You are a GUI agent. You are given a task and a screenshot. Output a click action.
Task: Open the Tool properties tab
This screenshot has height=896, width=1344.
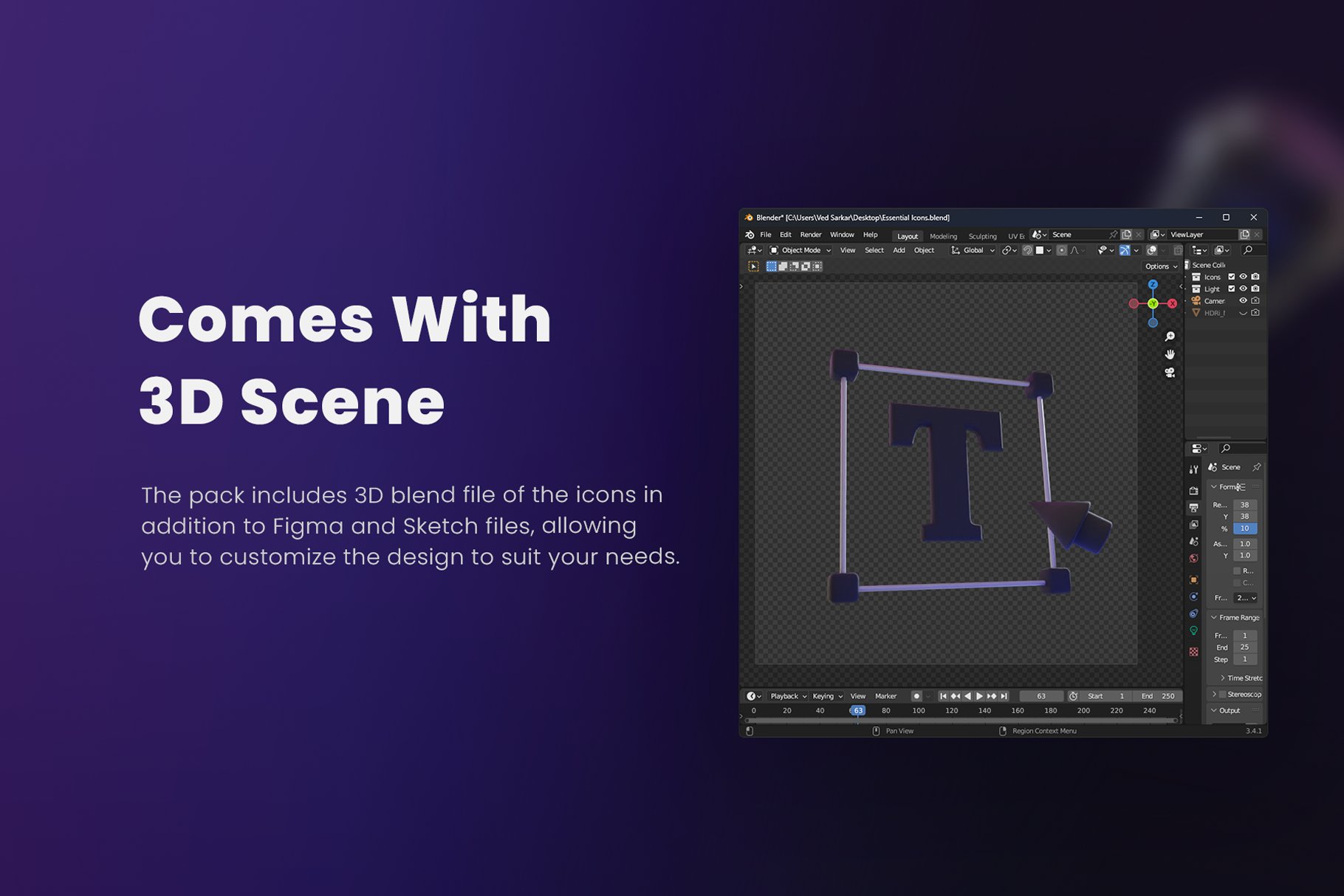tap(1193, 469)
